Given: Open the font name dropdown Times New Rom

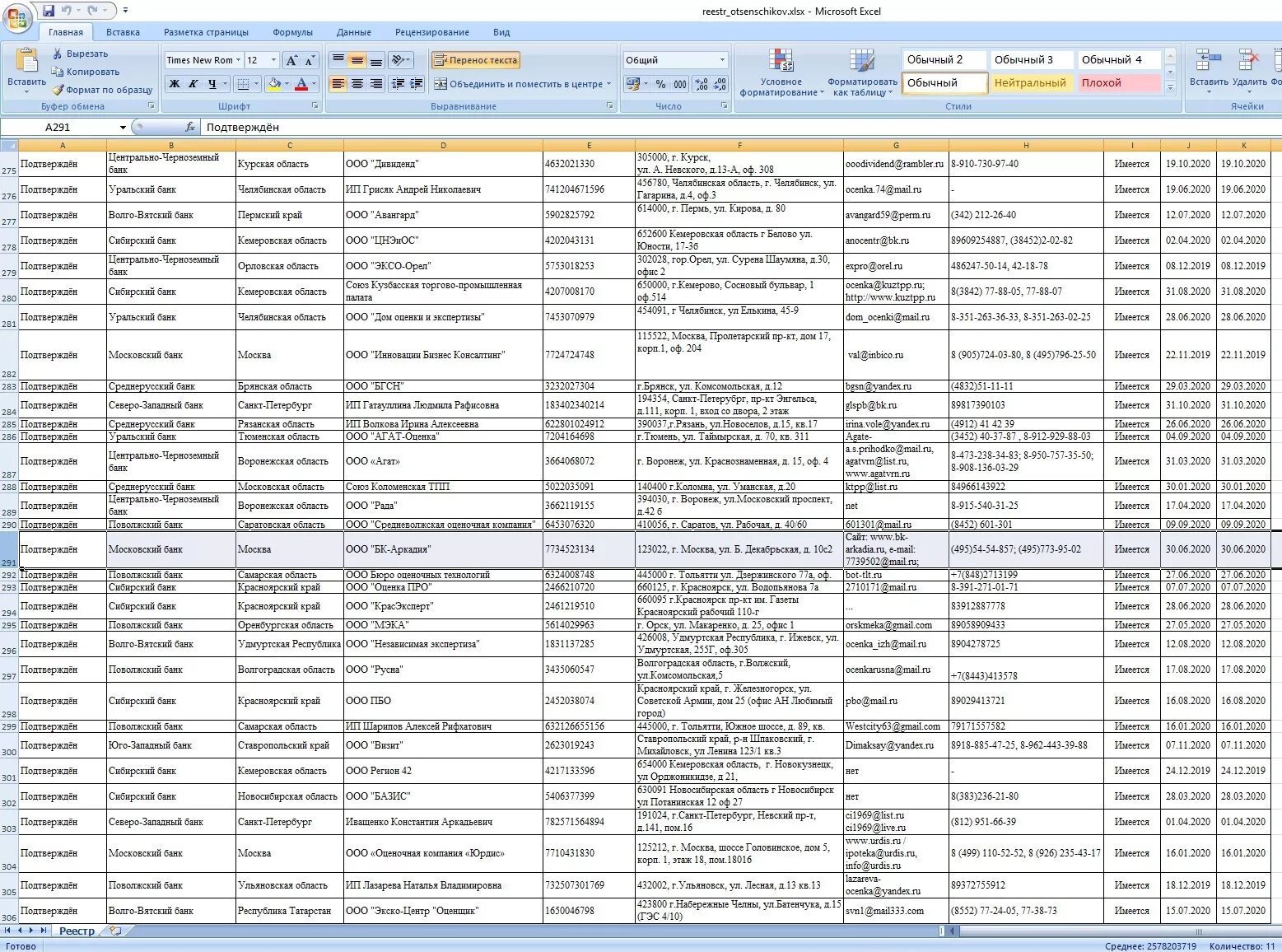Looking at the screenshot, I should click(238, 60).
